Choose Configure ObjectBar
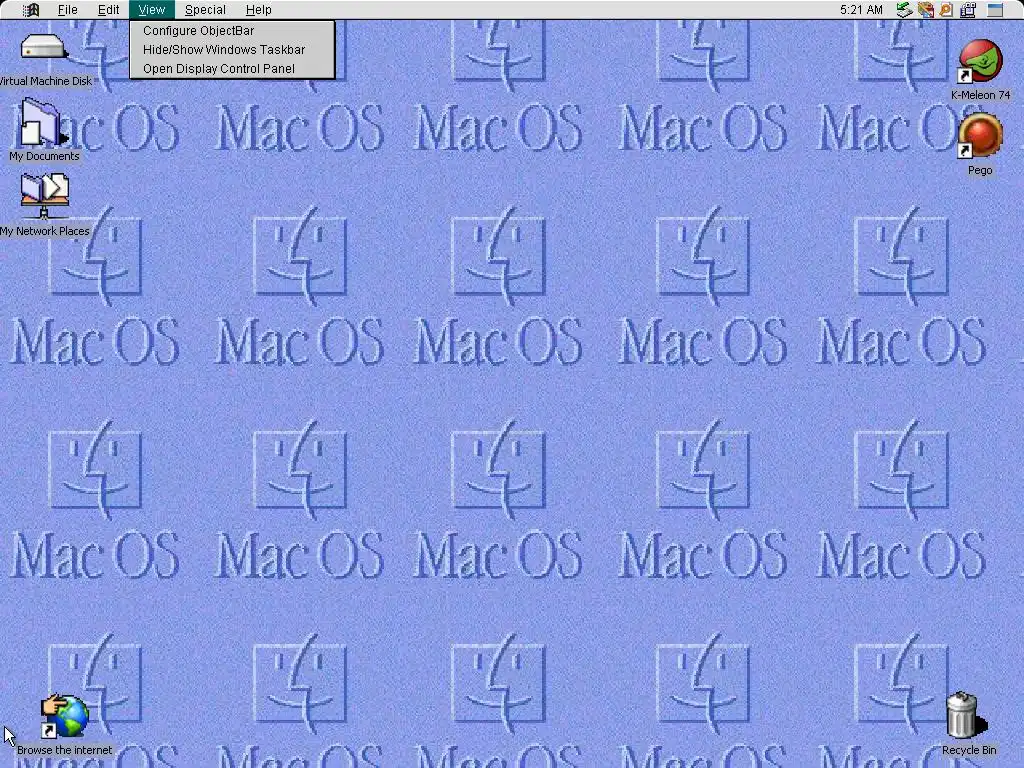This screenshot has width=1024, height=768. tap(232, 31)
